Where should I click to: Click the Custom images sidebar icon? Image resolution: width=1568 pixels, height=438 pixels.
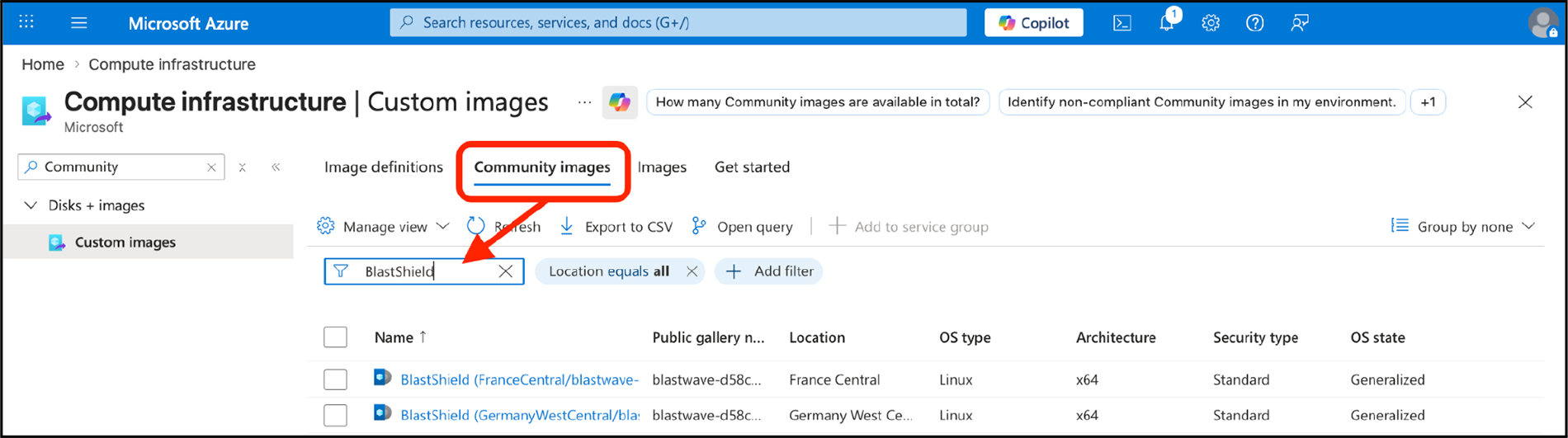coord(57,243)
